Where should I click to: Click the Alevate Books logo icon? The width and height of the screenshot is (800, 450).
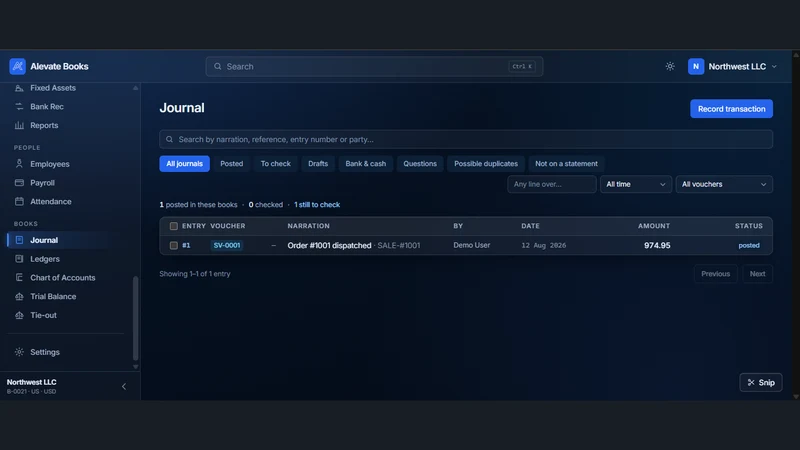(x=17, y=66)
